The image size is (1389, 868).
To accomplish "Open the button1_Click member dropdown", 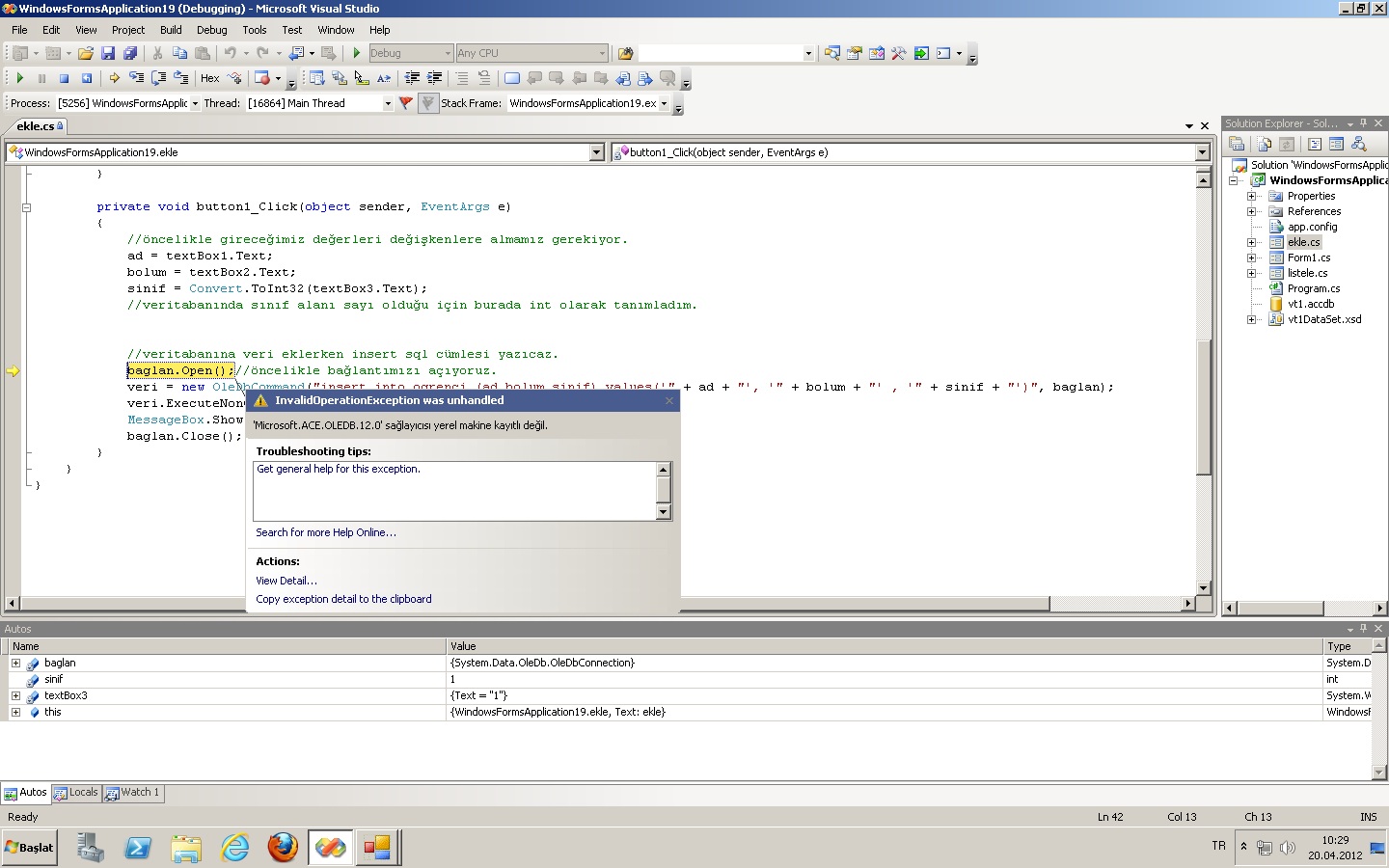I will pos(1202,152).
